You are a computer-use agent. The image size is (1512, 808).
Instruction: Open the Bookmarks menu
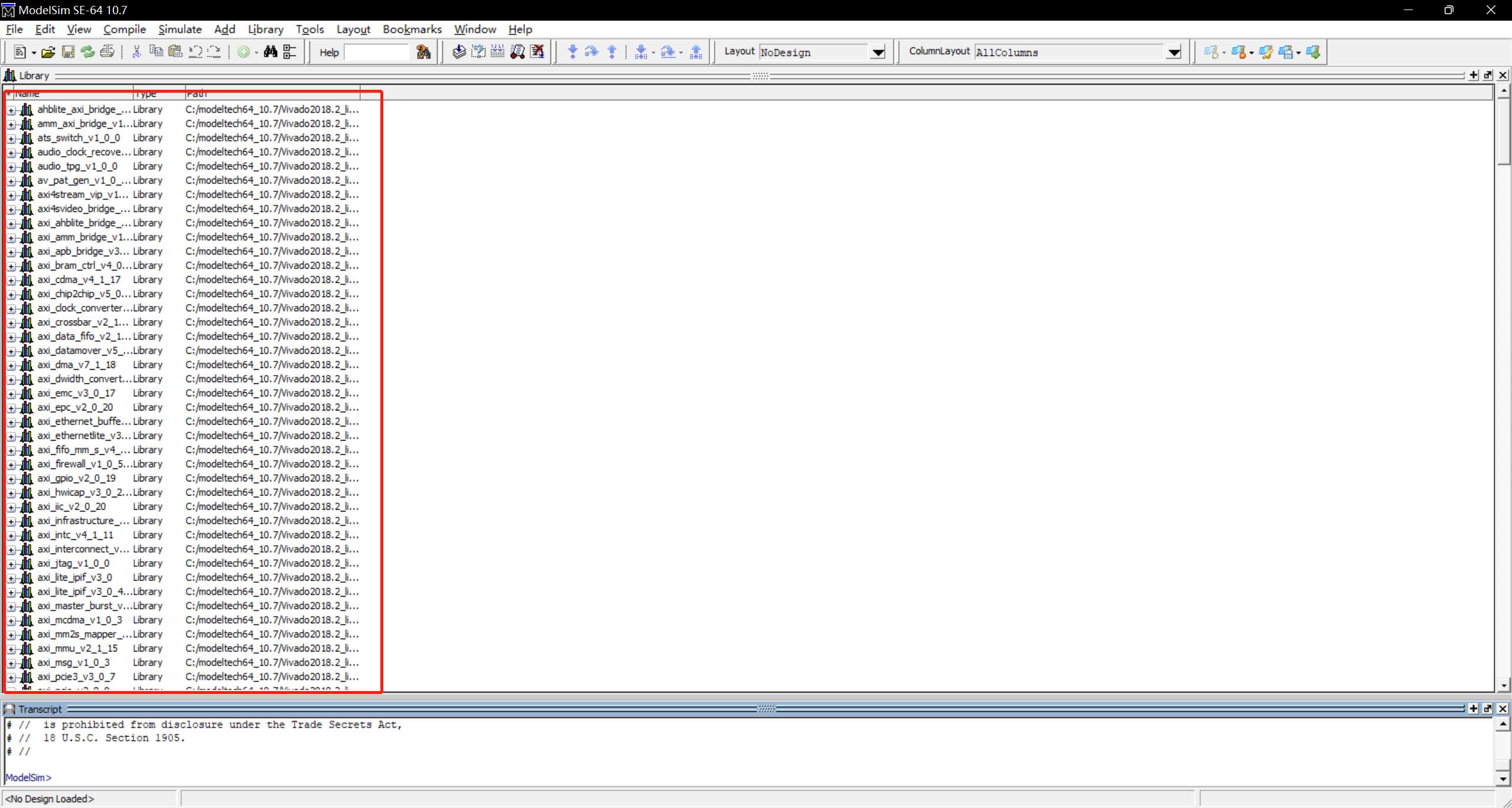[x=412, y=29]
